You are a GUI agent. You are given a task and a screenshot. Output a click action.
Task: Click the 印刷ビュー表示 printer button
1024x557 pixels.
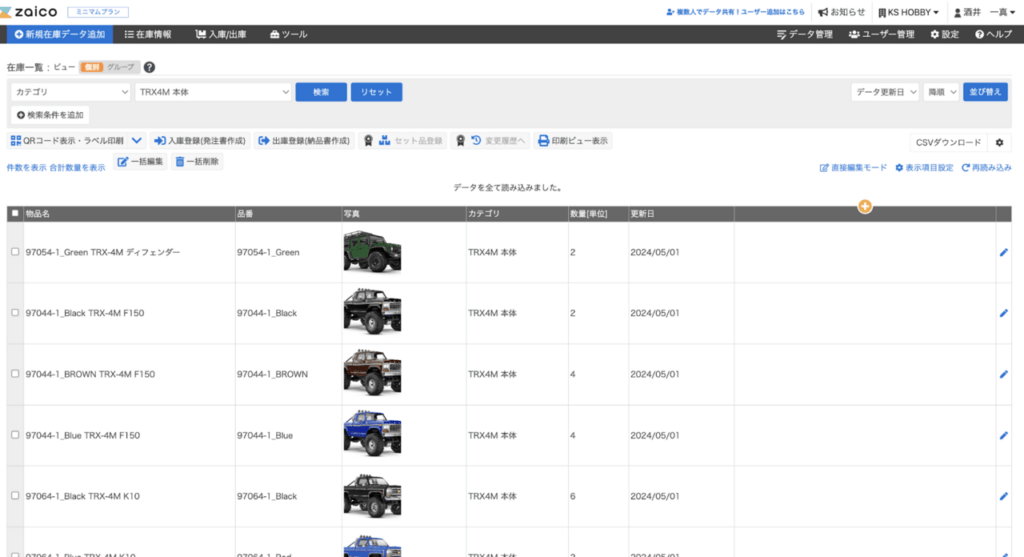coord(572,141)
